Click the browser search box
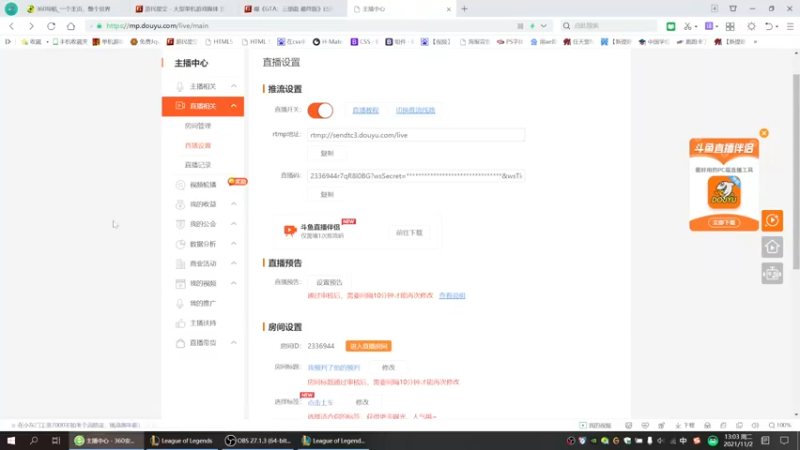This screenshot has height=450, width=800. (x=610, y=26)
